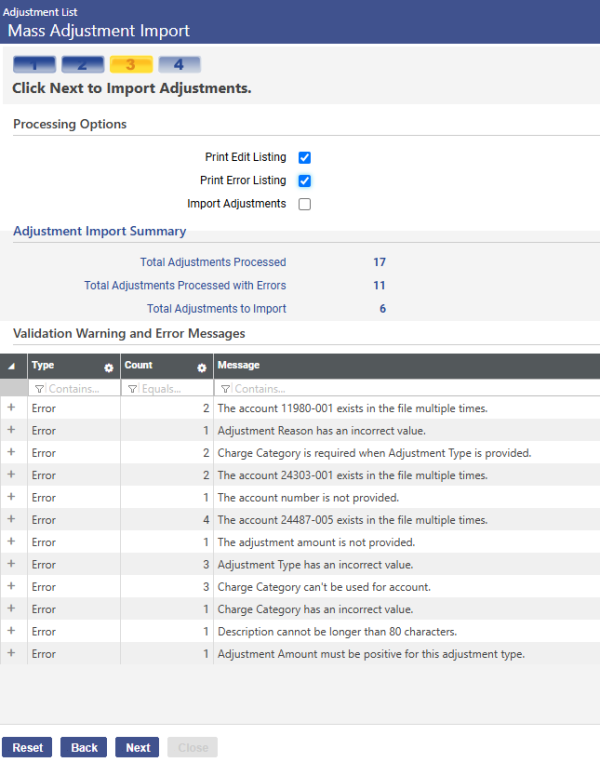The height and width of the screenshot is (762, 600).
Task: Sort by the Message column header
Action: click(x=239, y=365)
